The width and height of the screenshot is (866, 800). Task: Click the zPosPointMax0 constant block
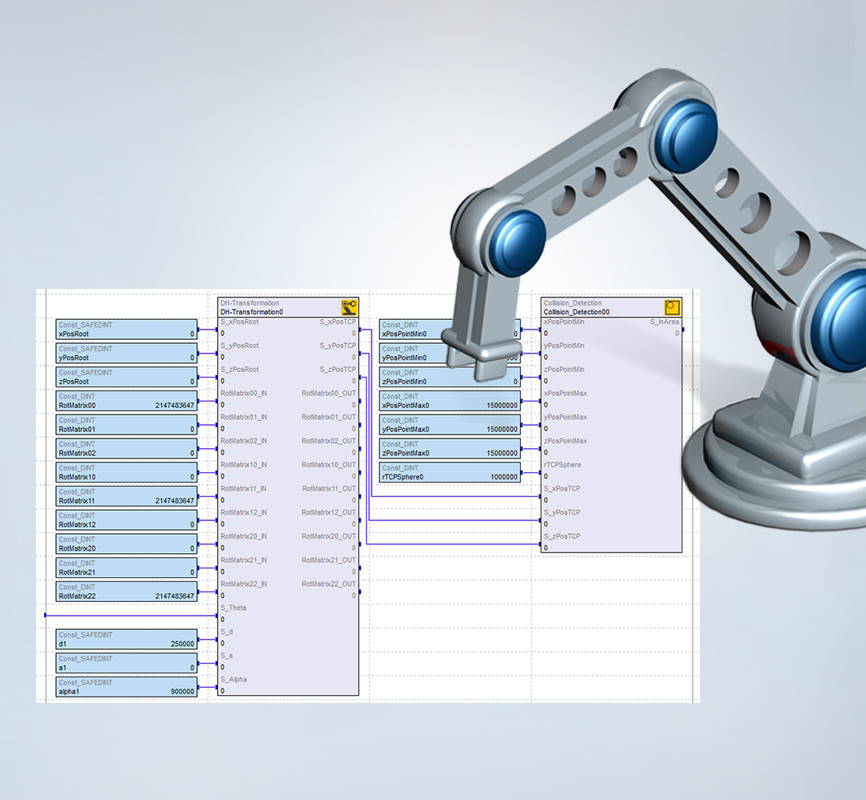(x=450, y=449)
